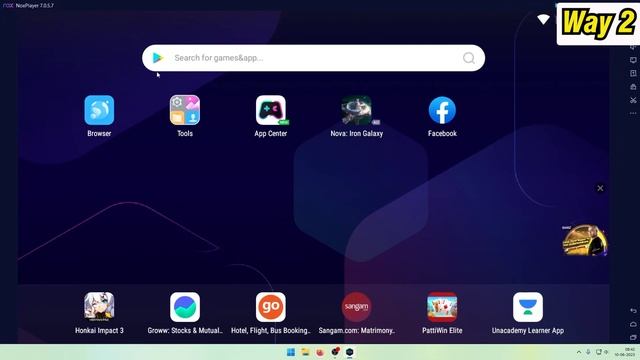The height and width of the screenshot is (360, 640).
Task: Open recent apps from the sidebar
Action: [x=633, y=338]
